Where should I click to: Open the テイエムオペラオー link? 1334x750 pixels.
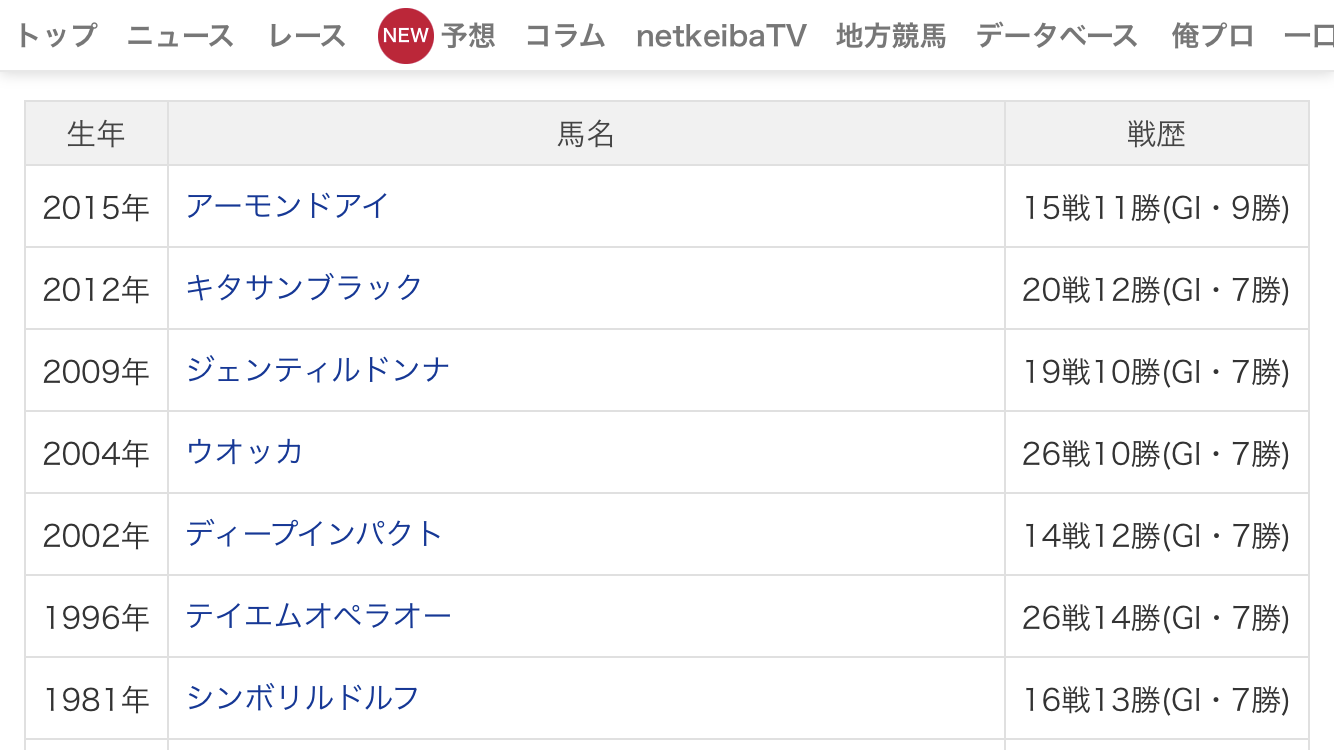pyautogui.click(x=319, y=616)
